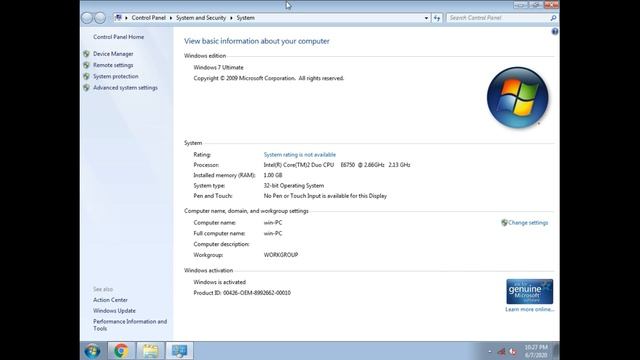The image size is (640, 360).
Task: Open Performance Information and Tools
Action: click(130, 325)
